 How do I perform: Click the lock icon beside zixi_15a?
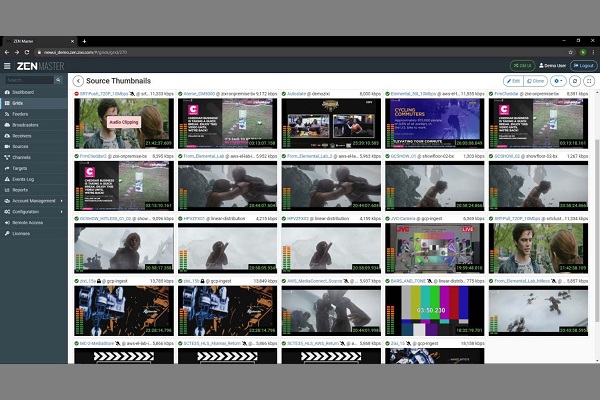[x=99, y=281]
